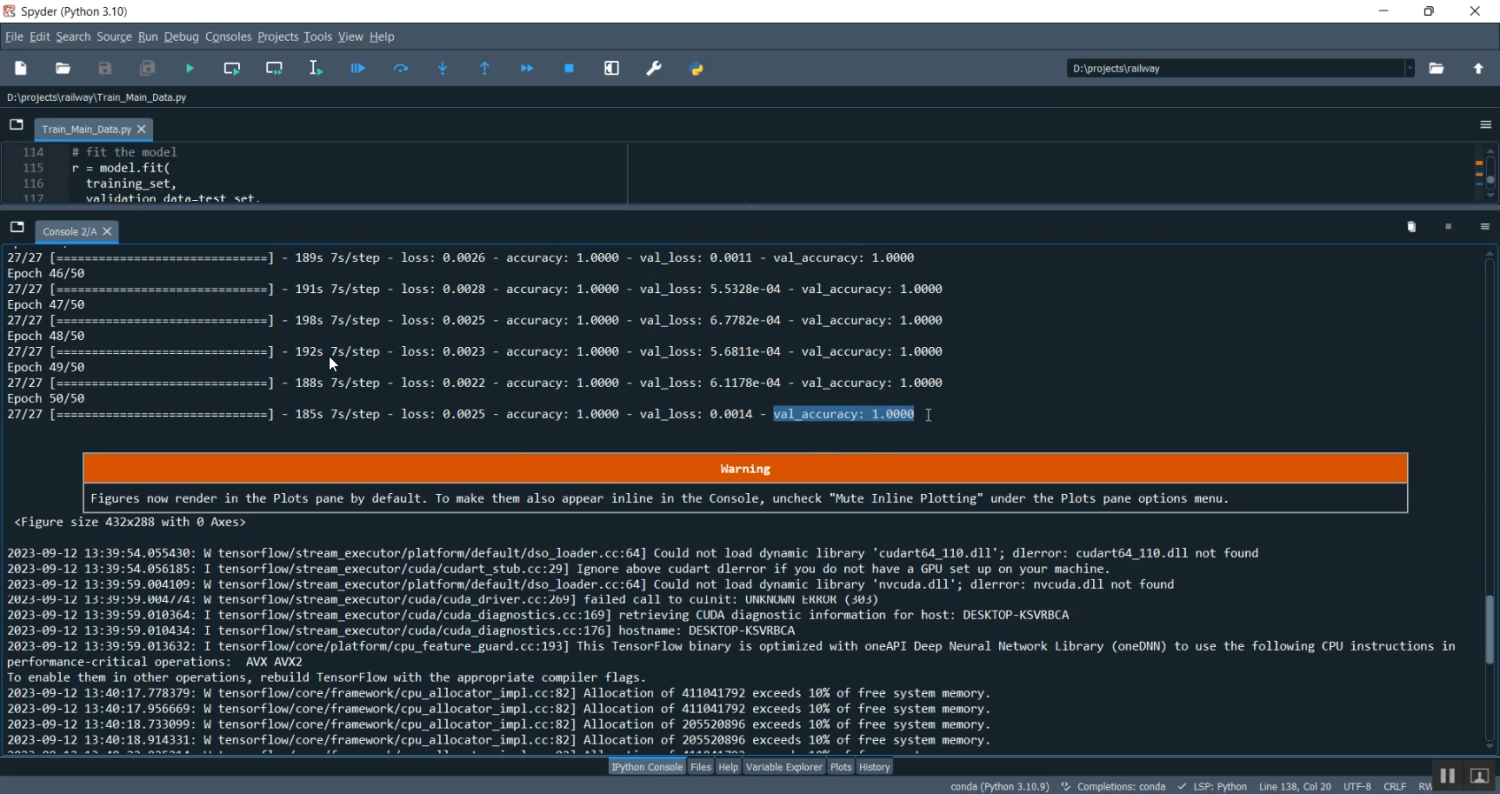Open the Debug menu
Viewport: 1500px width, 794px height.
[181, 36]
